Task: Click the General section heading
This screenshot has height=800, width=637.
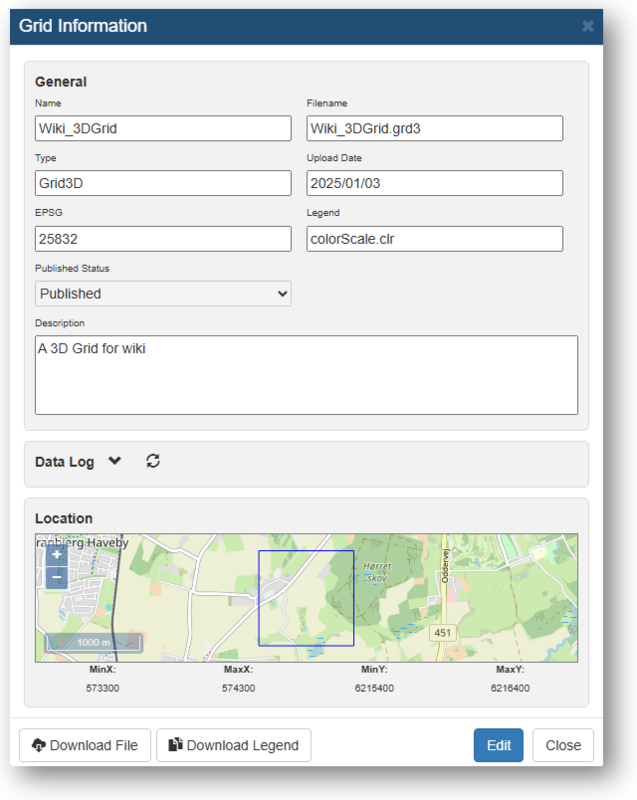Action: [61, 82]
